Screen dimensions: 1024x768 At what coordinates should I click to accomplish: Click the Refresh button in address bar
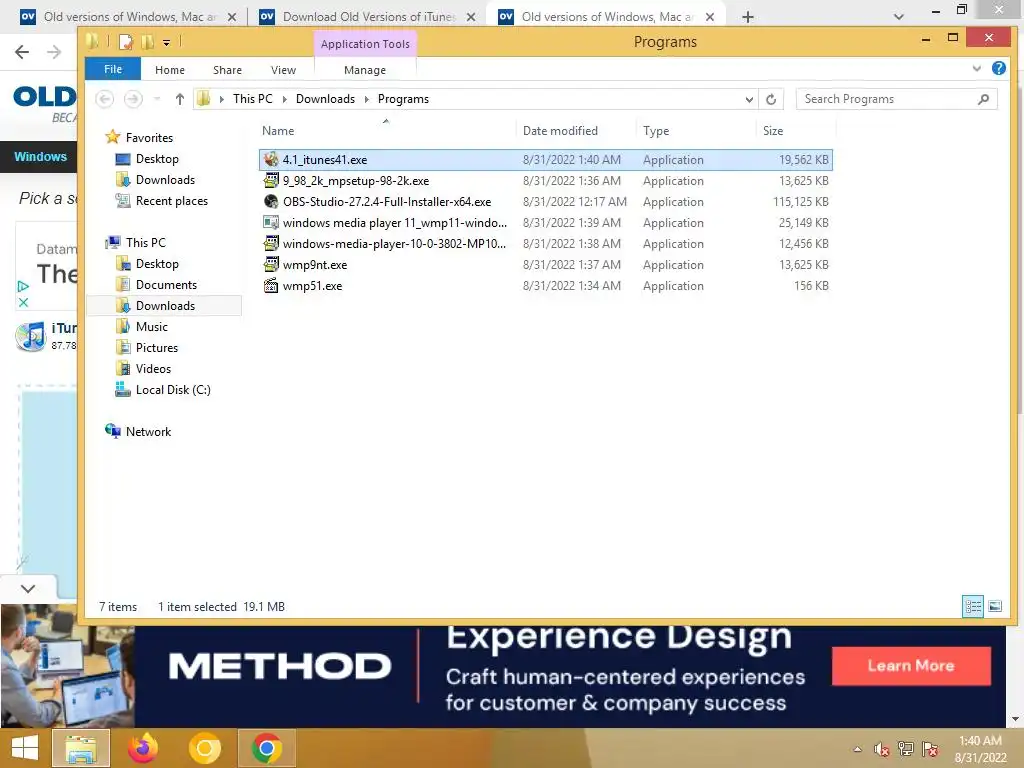[x=771, y=99]
